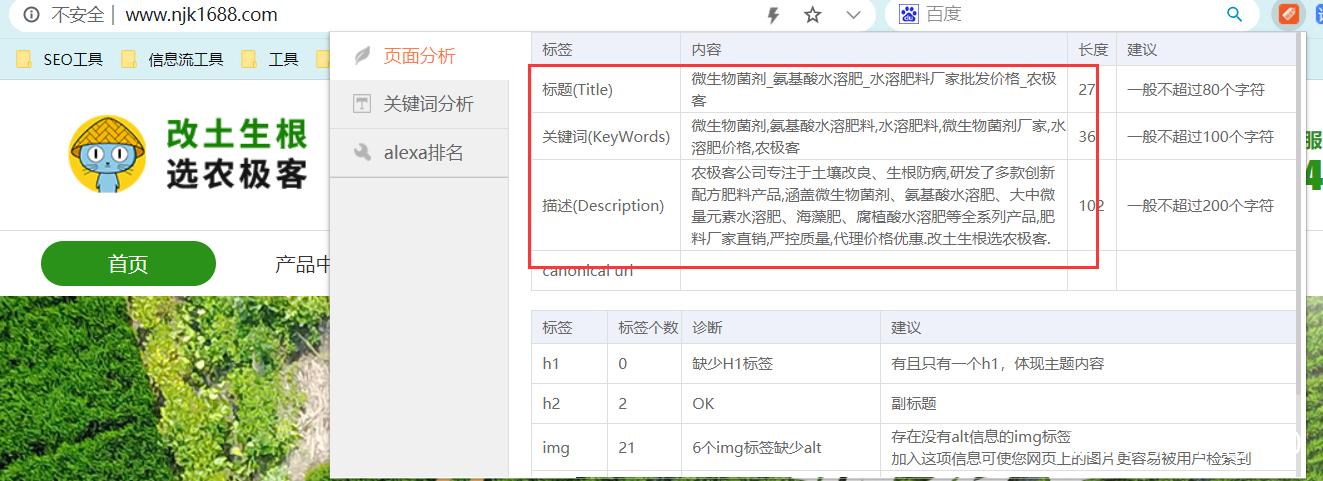Open the SEO工具 bookmark folder
The image size is (1323, 481).
coord(59,59)
